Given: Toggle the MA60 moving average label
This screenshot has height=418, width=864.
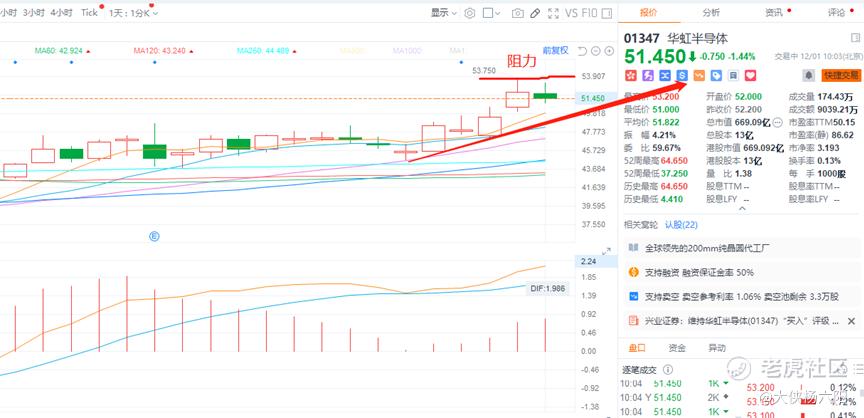Looking at the screenshot, I should coord(58,51).
